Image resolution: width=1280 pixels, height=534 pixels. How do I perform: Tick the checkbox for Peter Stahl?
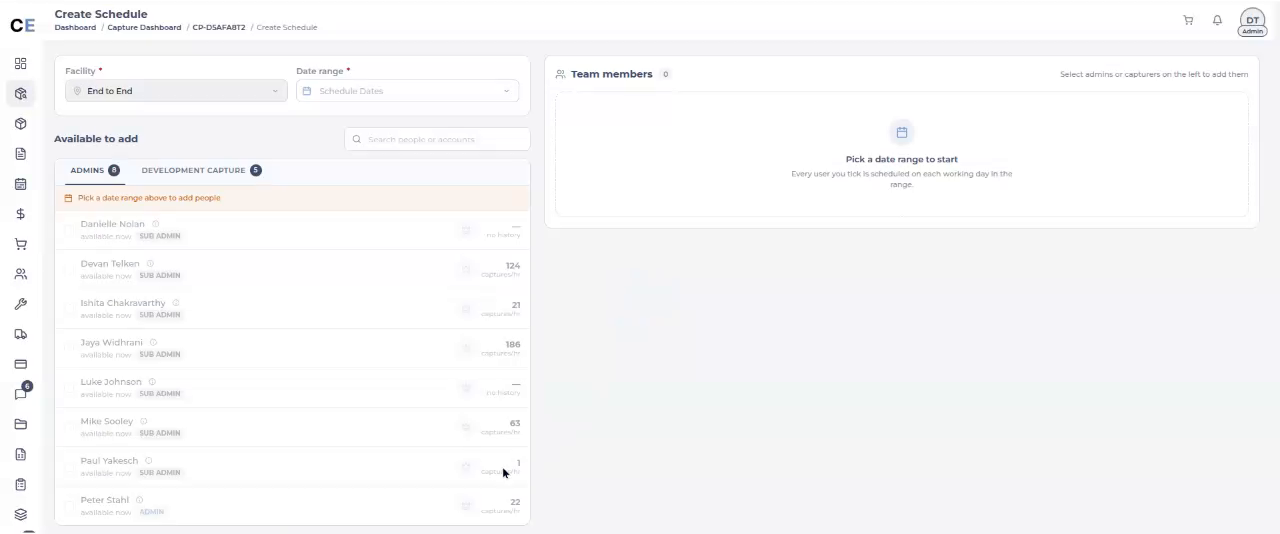tap(69, 506)
